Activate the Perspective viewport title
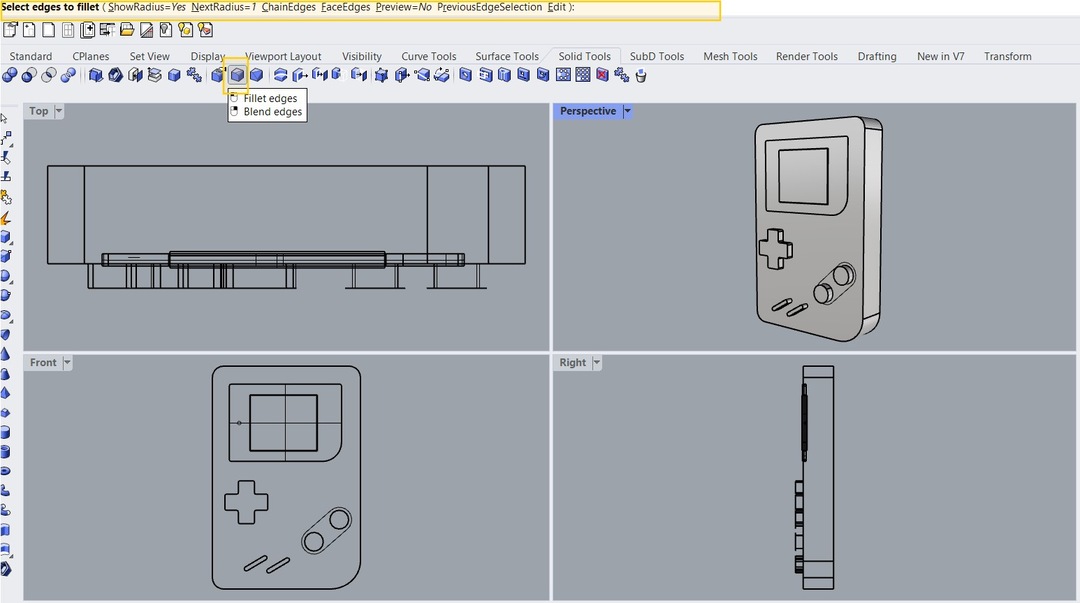 pyautogui.click(x=588, y=111)
